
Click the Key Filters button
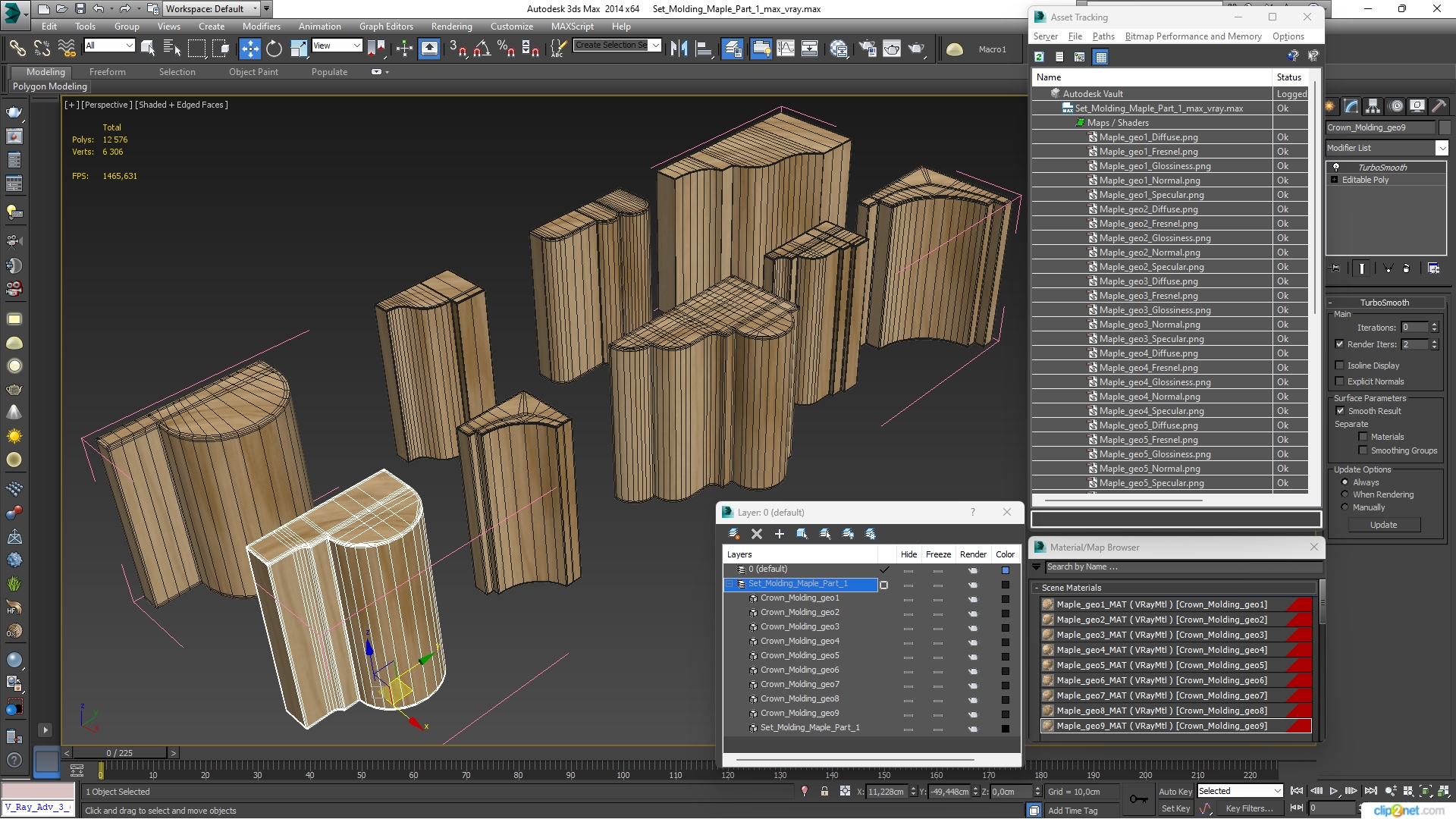click(1249, 809)
